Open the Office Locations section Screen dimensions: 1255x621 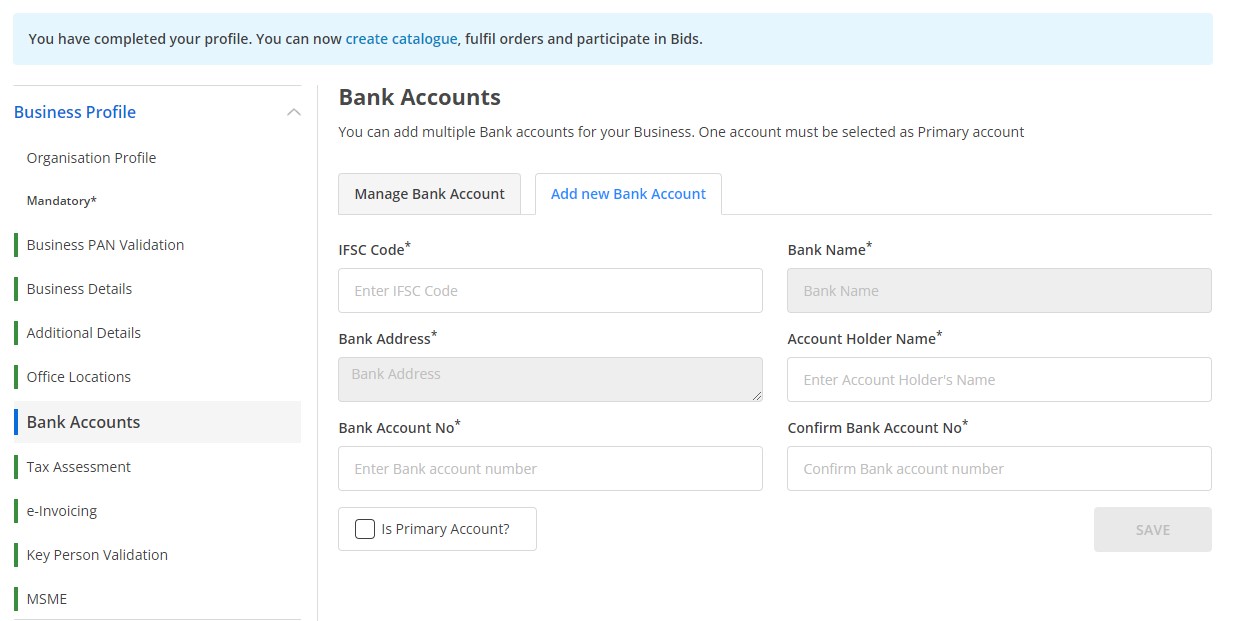(x=79, y=376)
